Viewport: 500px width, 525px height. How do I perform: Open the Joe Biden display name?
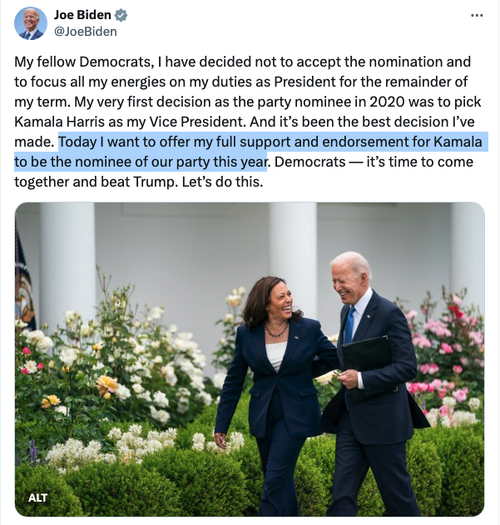(82, 15)
